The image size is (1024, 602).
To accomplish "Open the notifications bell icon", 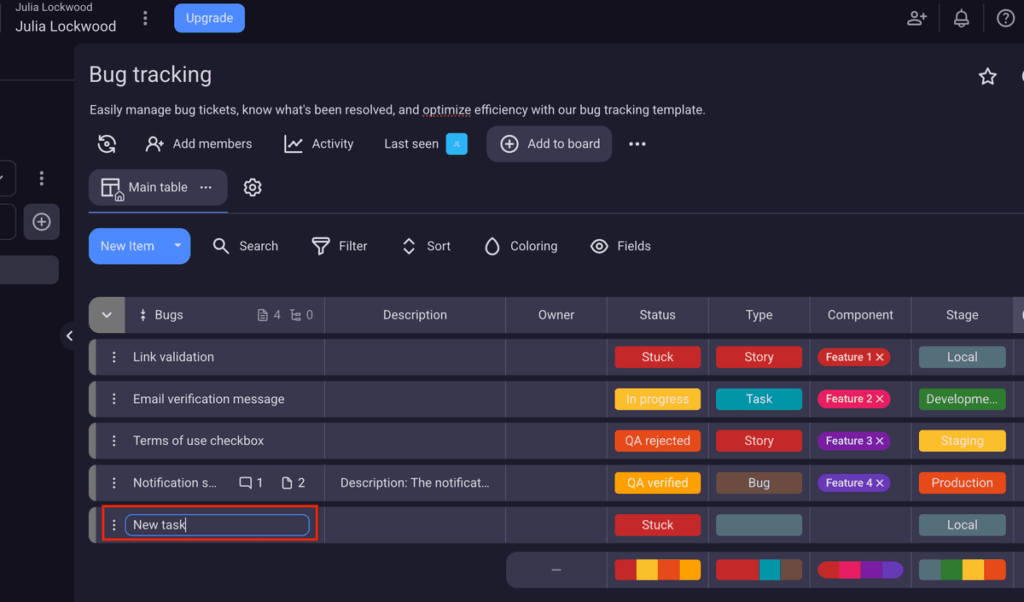I will (960, 17).
